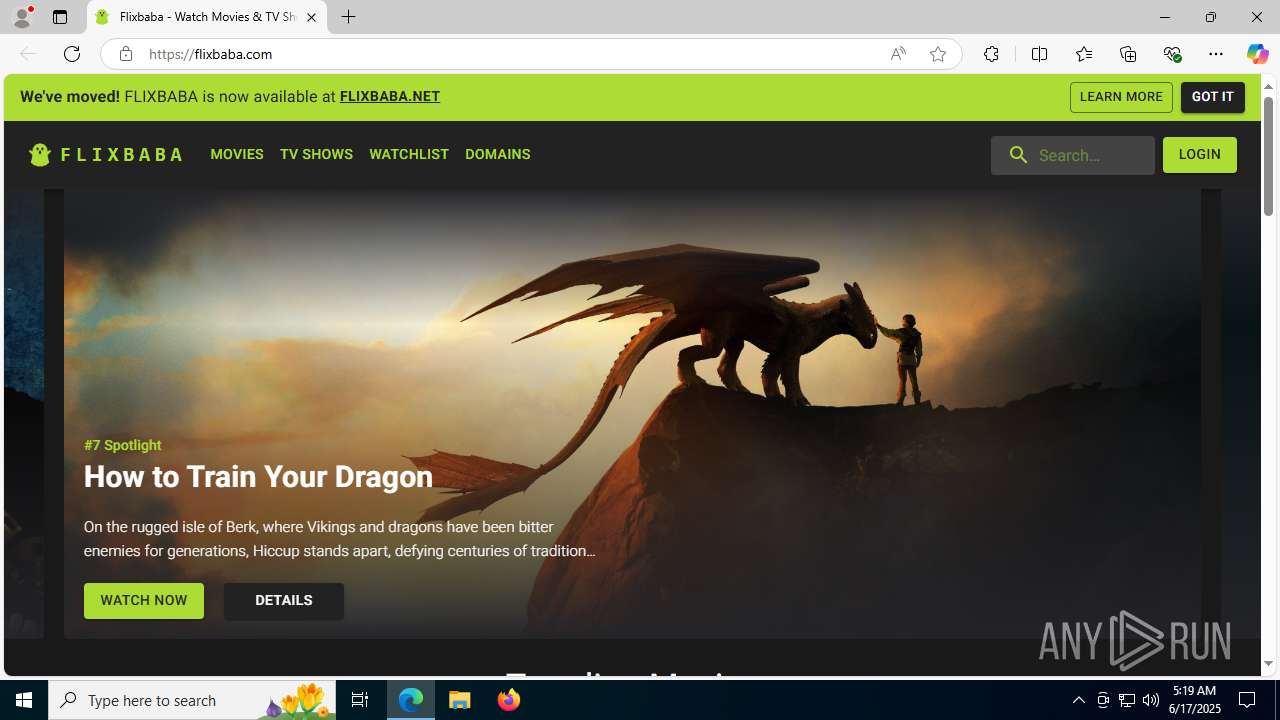Image resolution: width=1280 pixels, height=720 pixels.
Task: Open Copilot sidebar
Action: pyautogui.click(x=1257, y=54)
